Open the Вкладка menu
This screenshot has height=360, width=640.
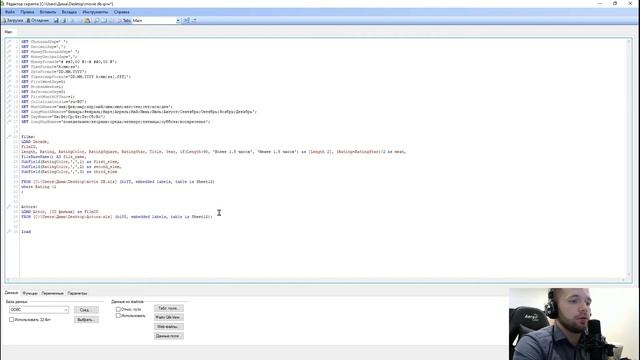coord(69,12)
